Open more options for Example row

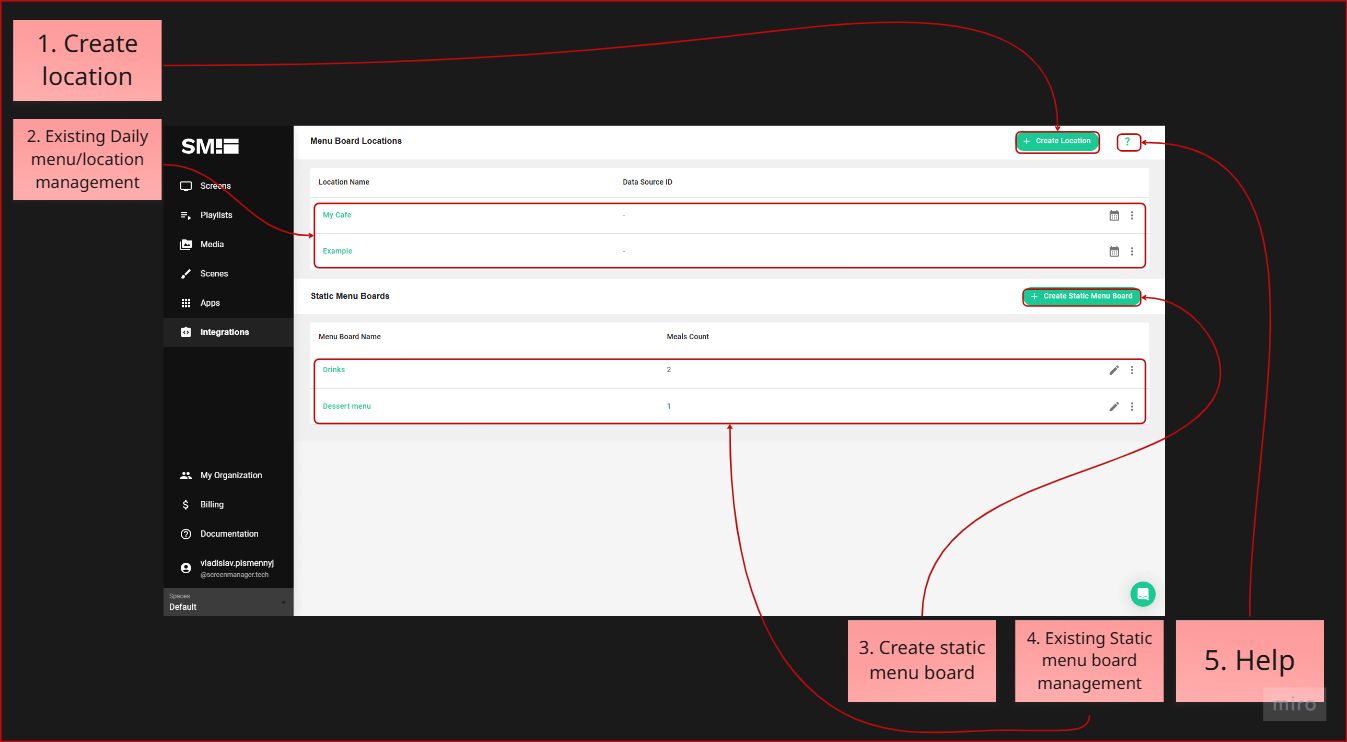pos(1132,251)
